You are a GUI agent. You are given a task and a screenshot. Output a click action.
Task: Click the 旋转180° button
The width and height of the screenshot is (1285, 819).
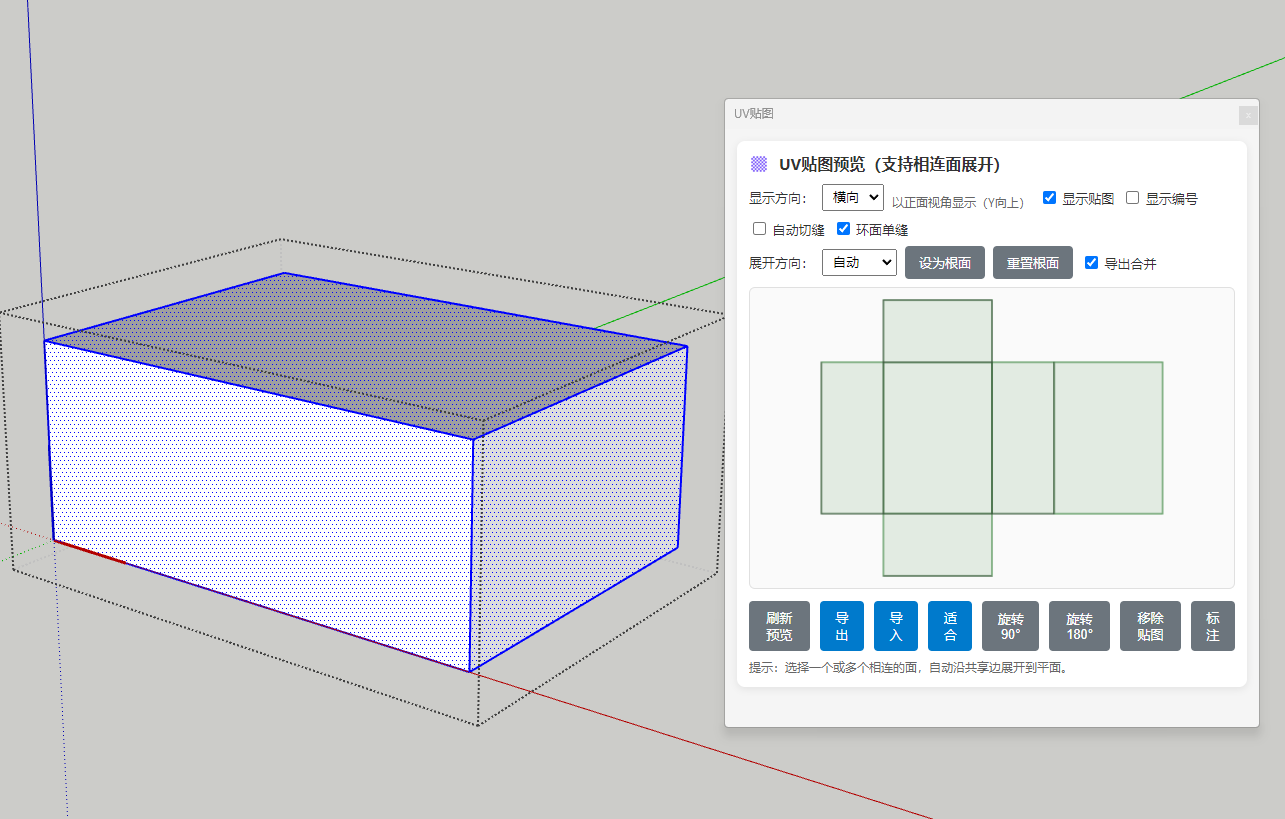coord(1079,626)
